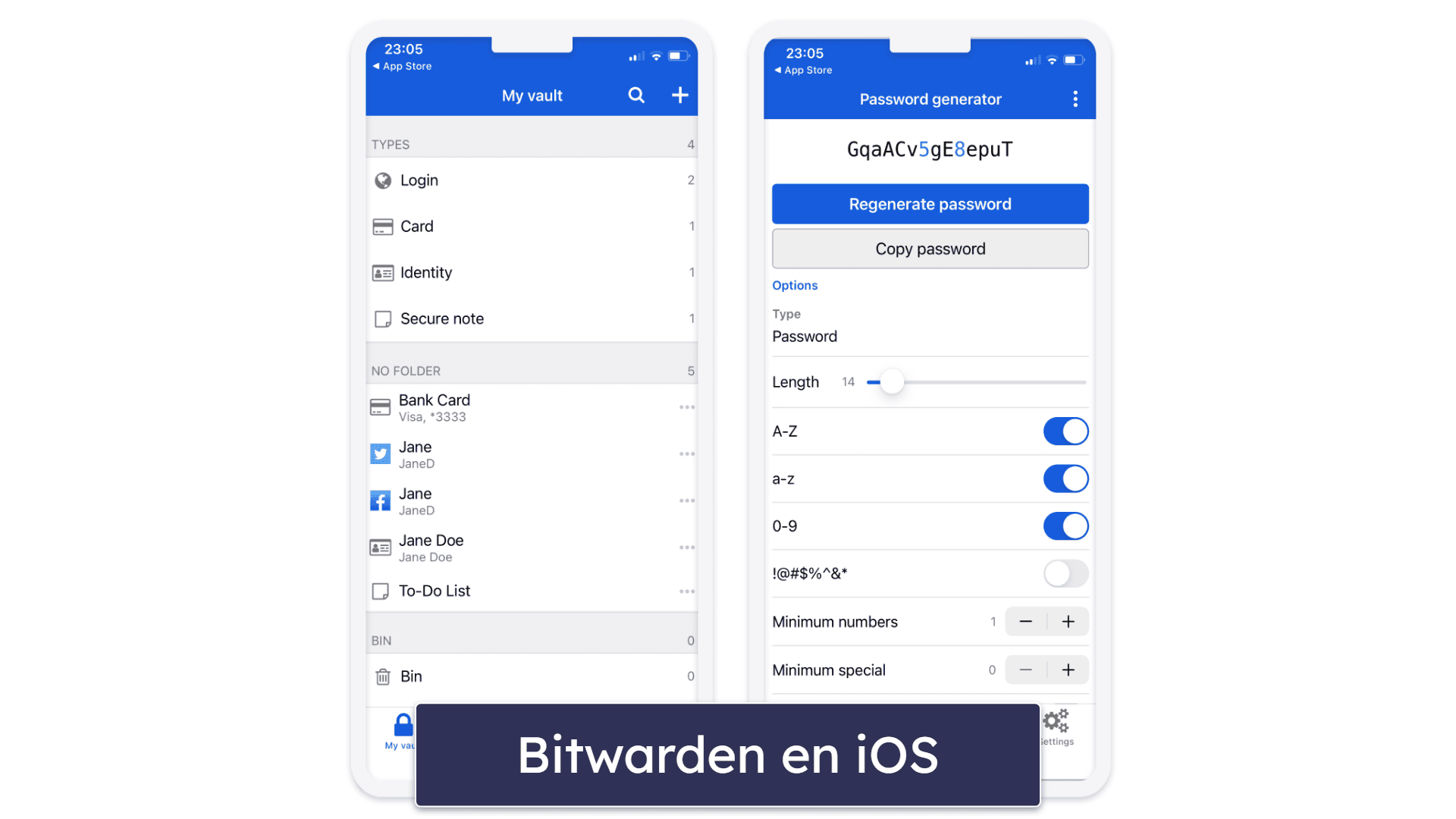The height and width of the screenshot is (819, 1456).
Task: Tap the Copy Password button
Action: click(929, 249)
